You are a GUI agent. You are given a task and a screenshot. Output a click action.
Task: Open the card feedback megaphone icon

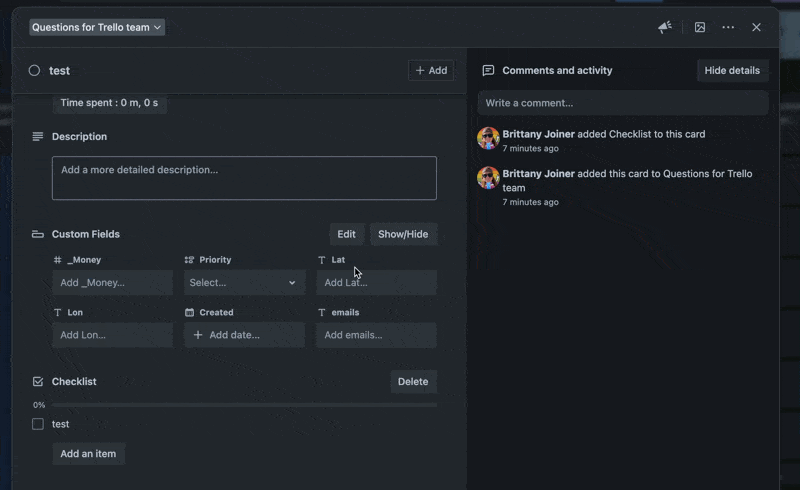(664, 27)
